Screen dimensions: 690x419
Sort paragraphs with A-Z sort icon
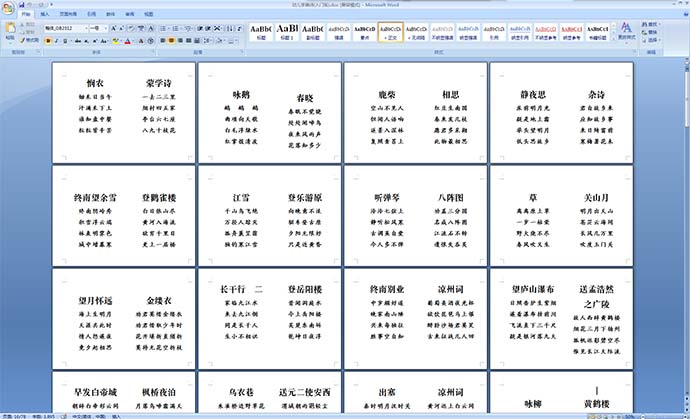[229, 28]
